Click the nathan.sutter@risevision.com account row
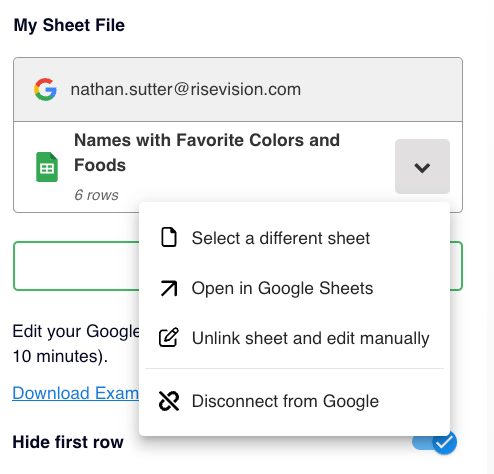Screen dimensions: 494x474 (x=238, y=90)
